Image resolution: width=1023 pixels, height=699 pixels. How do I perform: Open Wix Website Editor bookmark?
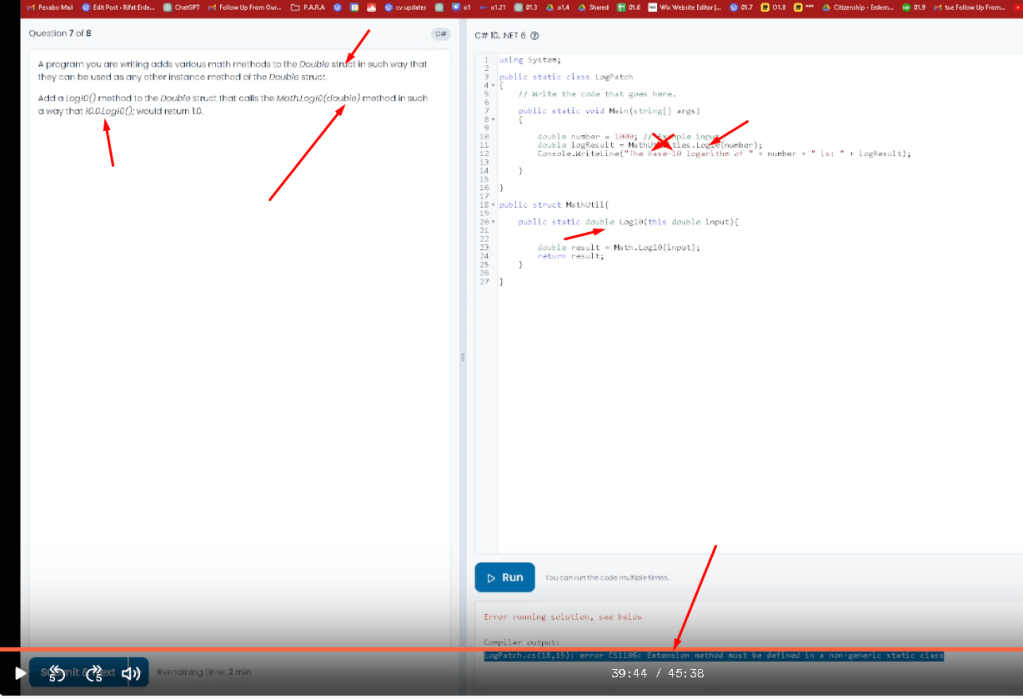pos(684,7)
